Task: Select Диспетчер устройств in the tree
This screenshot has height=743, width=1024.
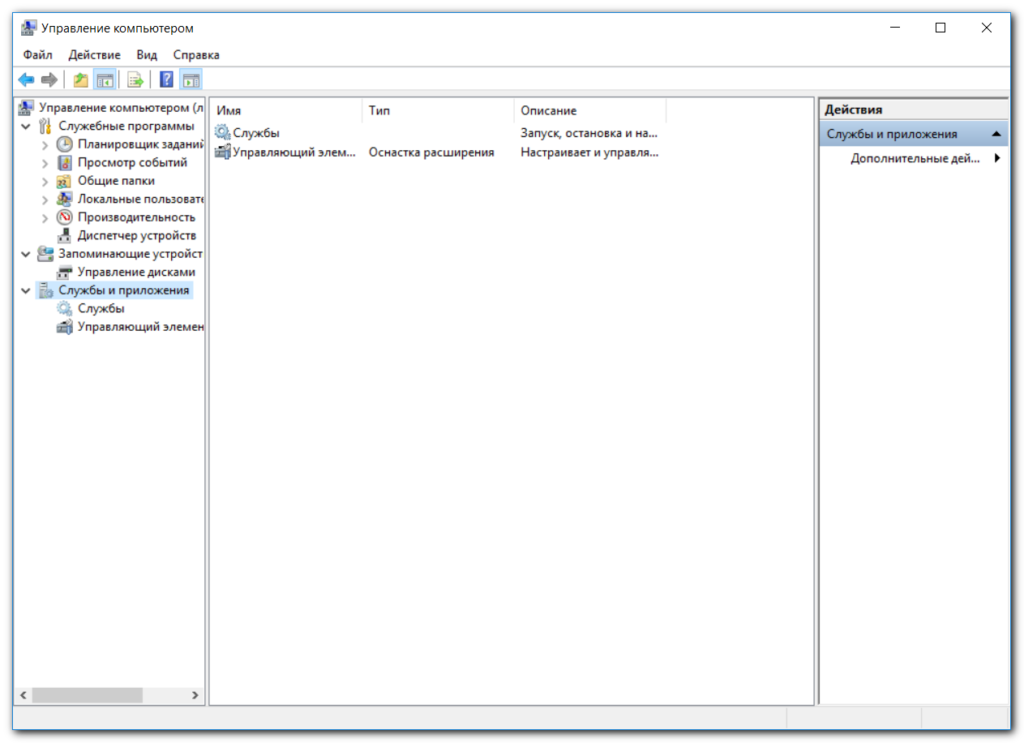Action: (136, 235)
